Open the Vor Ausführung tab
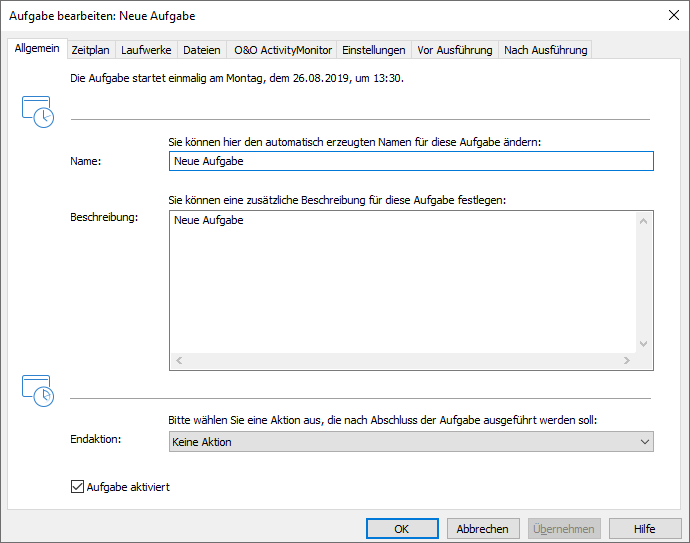 455,50
